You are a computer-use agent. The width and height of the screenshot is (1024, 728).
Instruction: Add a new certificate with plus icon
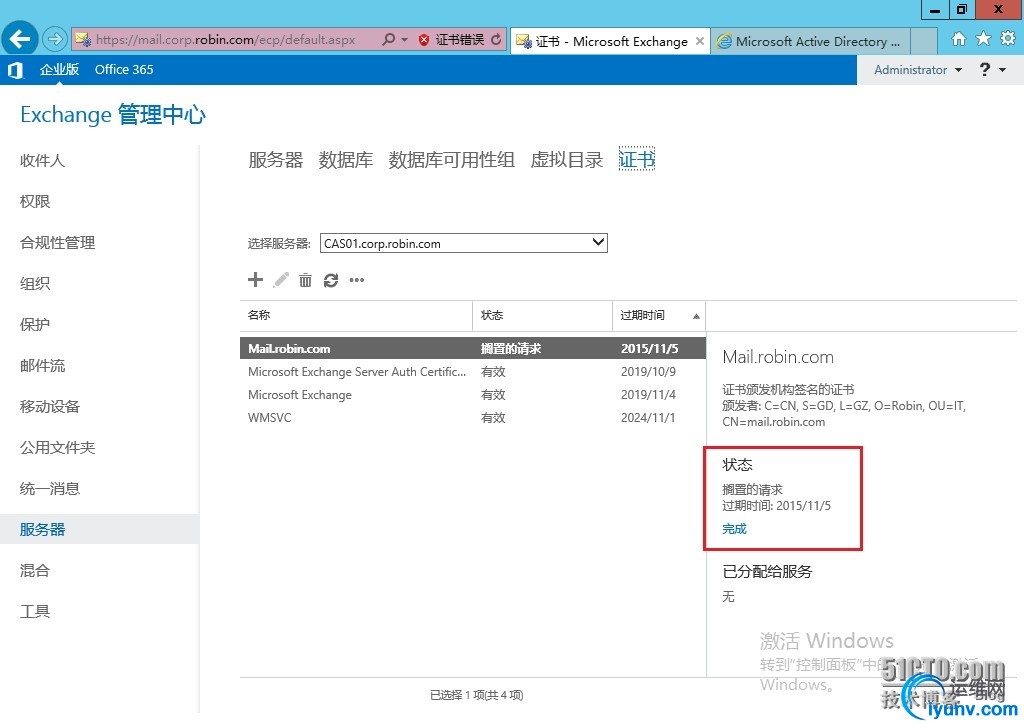pyautogui.click(x=255, y=280)
